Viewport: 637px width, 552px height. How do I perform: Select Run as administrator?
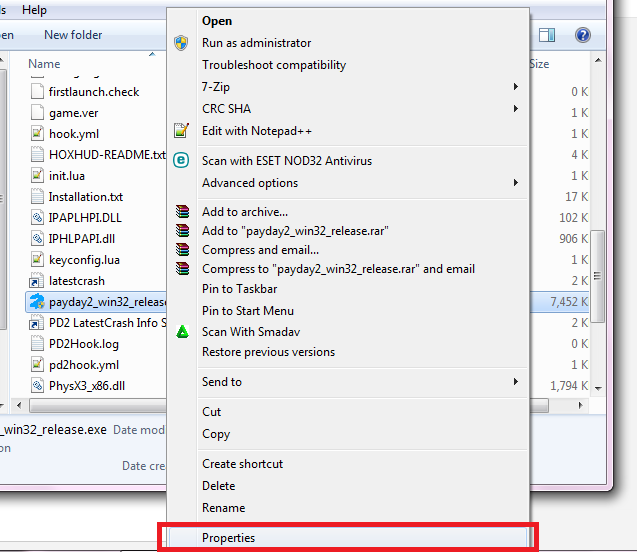click(256, 43)
